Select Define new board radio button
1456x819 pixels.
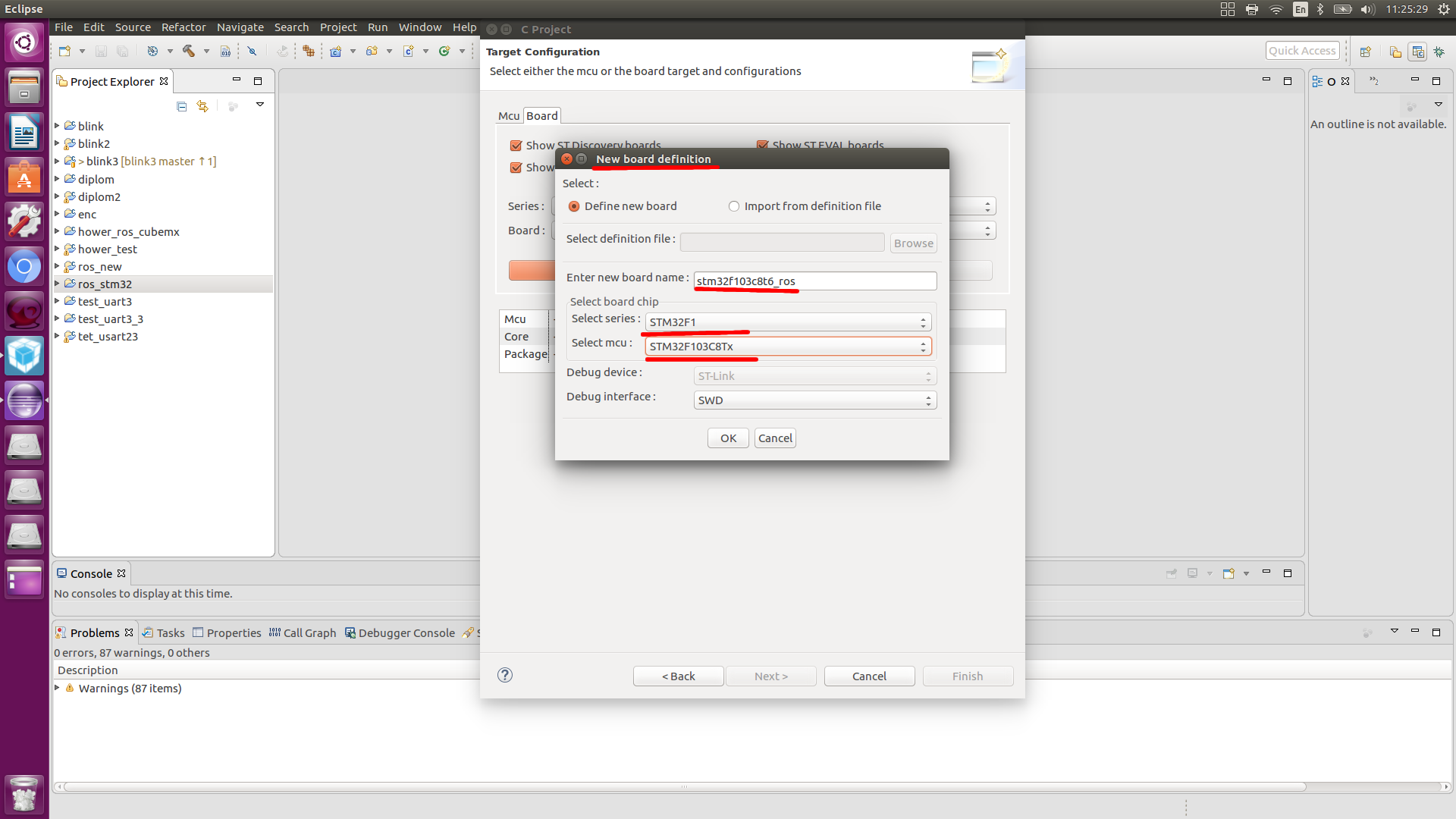pyautogui.click(x=573, y=206)
